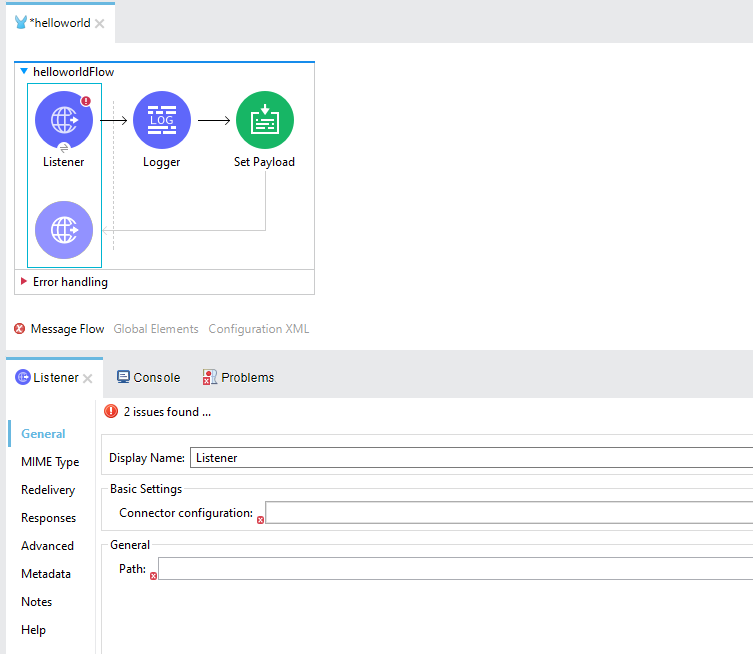
Task: Click the Message Flow error icon
Action: click(20, 329)
